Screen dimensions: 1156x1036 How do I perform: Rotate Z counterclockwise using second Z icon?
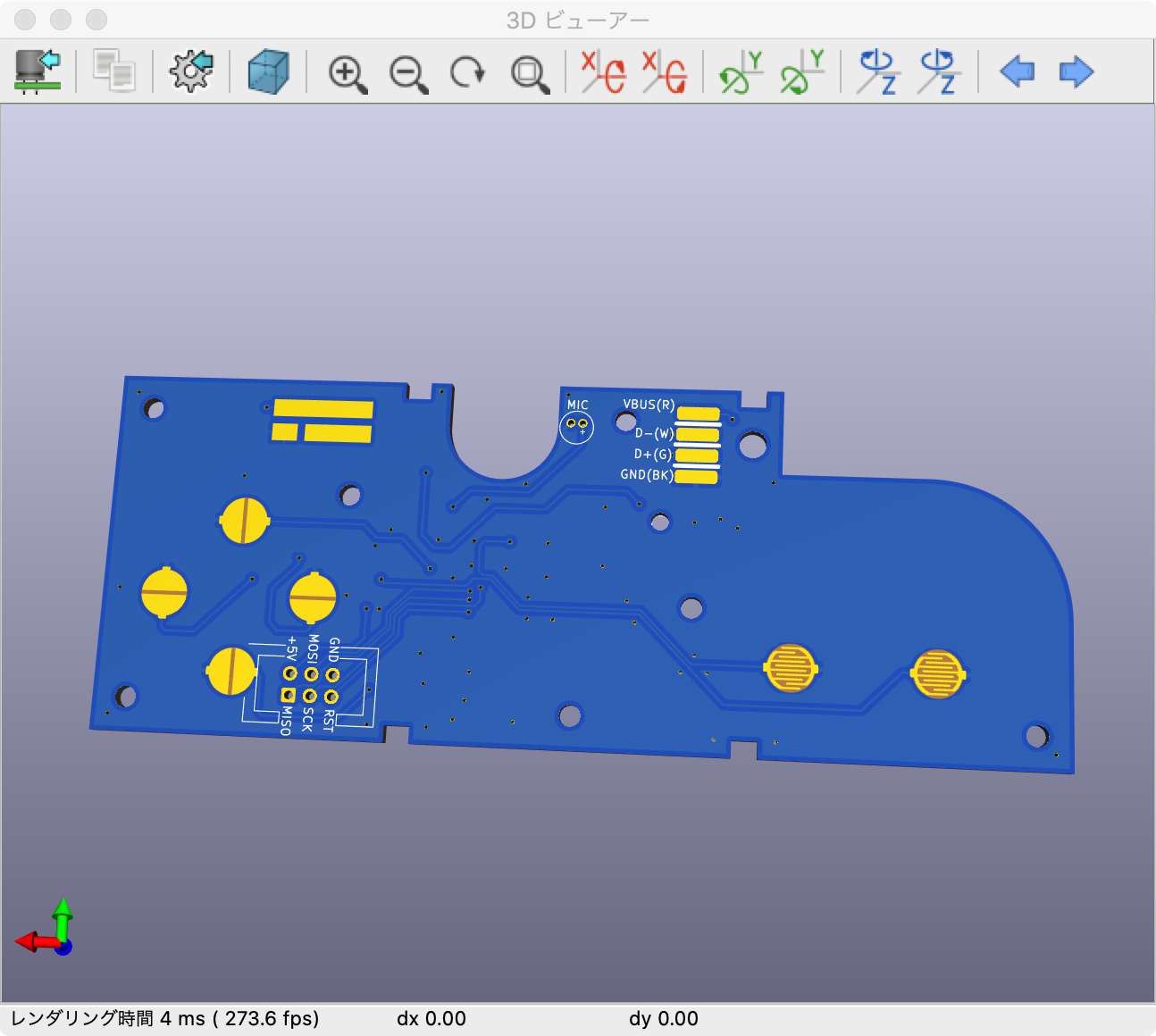[x=938, y=71]
